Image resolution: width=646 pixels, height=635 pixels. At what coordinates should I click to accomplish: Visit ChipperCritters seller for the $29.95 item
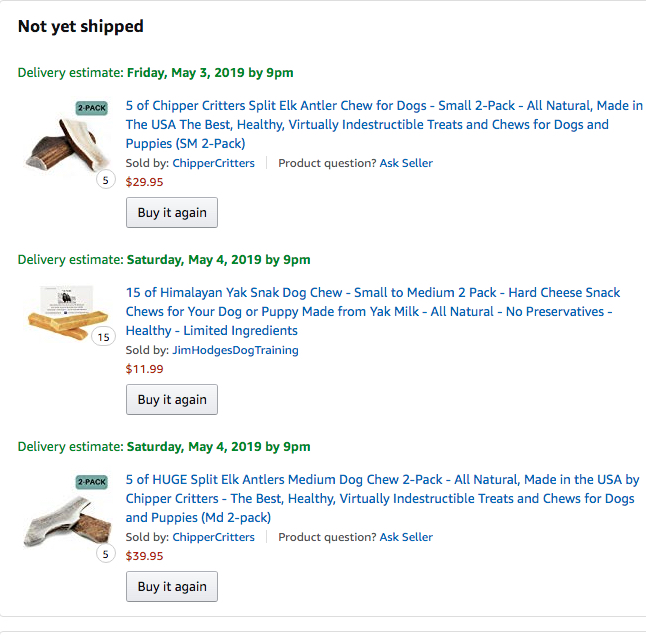[213, 163]
